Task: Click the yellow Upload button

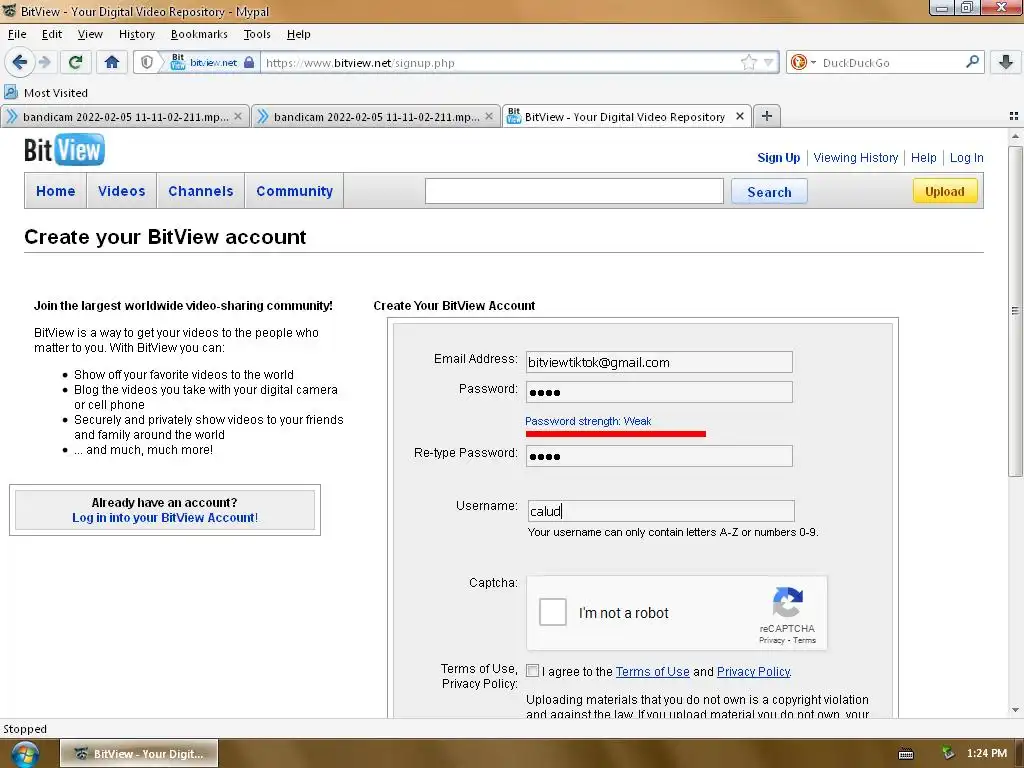Action: pyautogui.click(x=944, y=191)
